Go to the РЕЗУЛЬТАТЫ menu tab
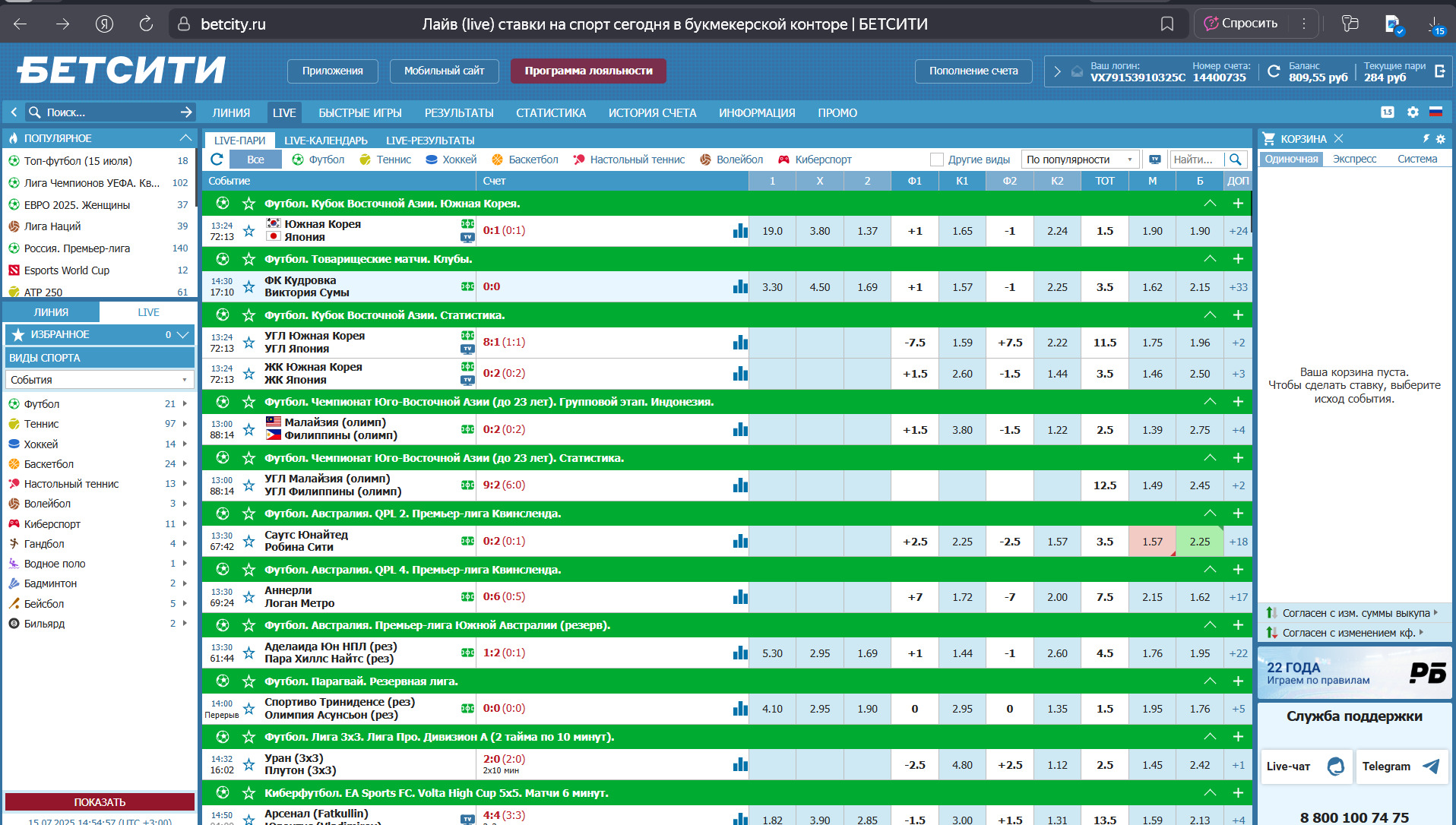The height and width of the screenshot is (825, 1456). point(459,112)
